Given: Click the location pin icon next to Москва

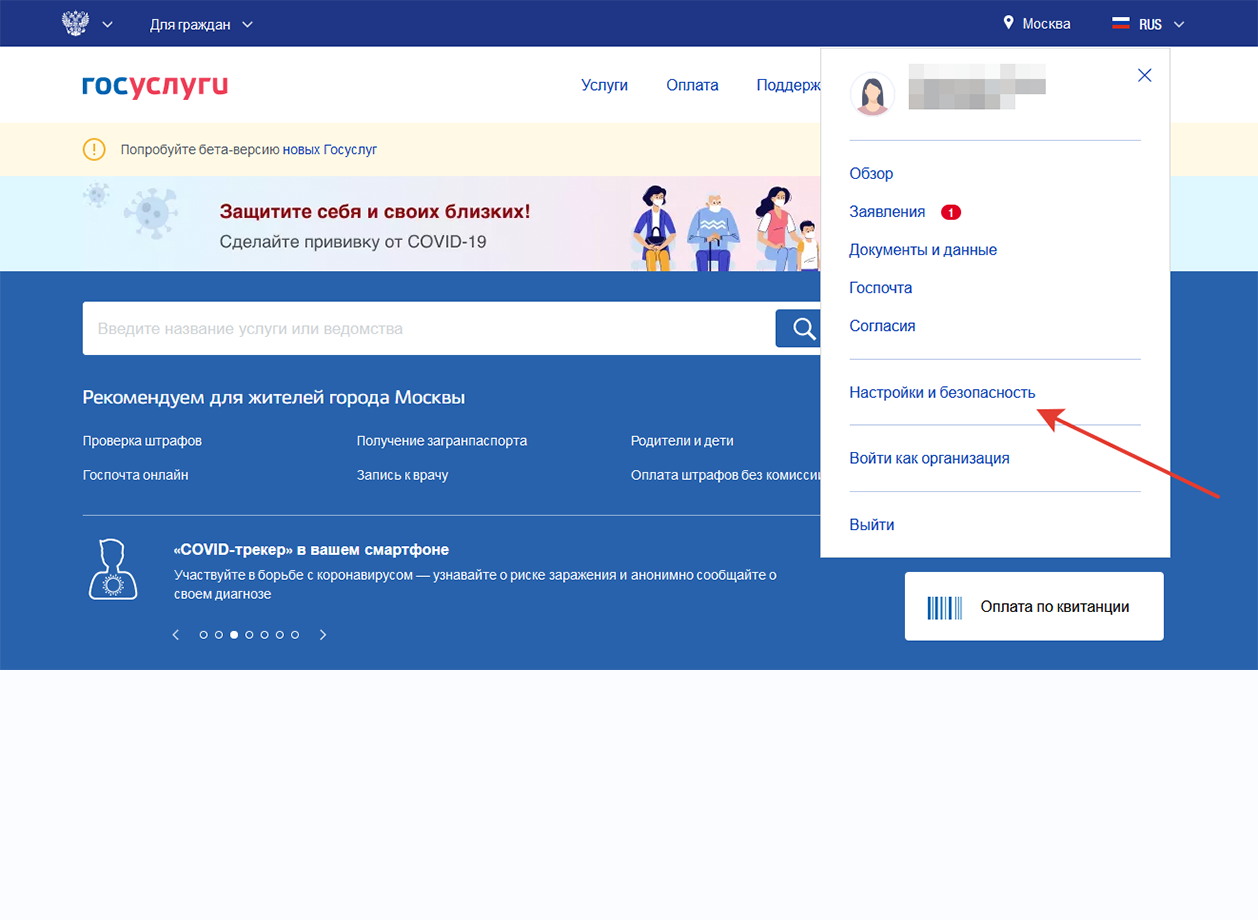Looking at the screenshot, I should (x=1009, y=23).
